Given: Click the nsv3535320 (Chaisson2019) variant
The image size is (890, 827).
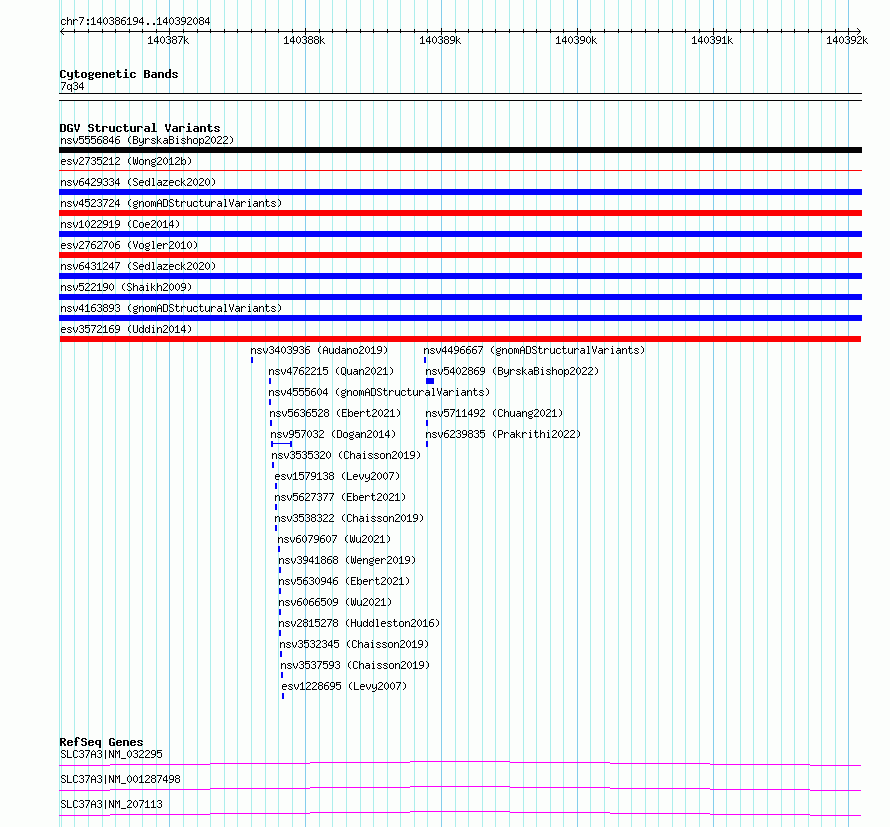Looking at the screenshot, I should tap(346, 455).
